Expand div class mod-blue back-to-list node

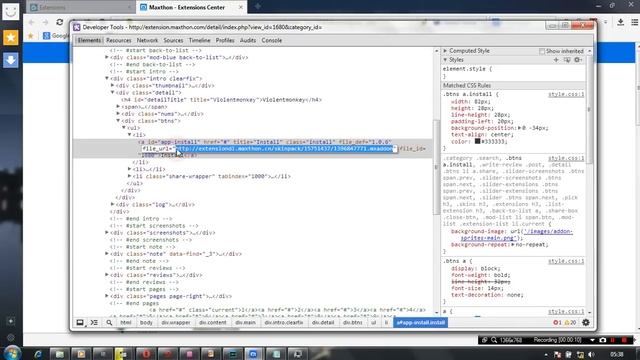[107, 58]
